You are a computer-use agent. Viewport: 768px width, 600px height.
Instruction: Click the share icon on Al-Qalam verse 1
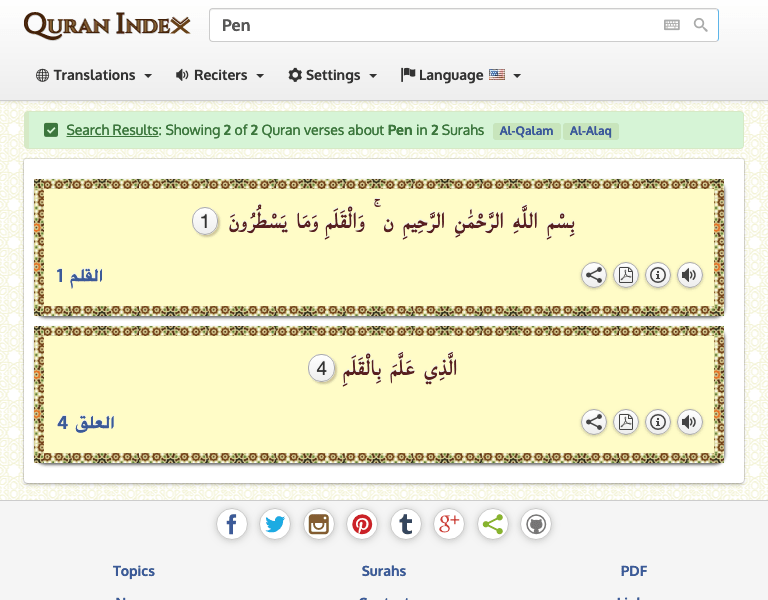pos(594,276)
